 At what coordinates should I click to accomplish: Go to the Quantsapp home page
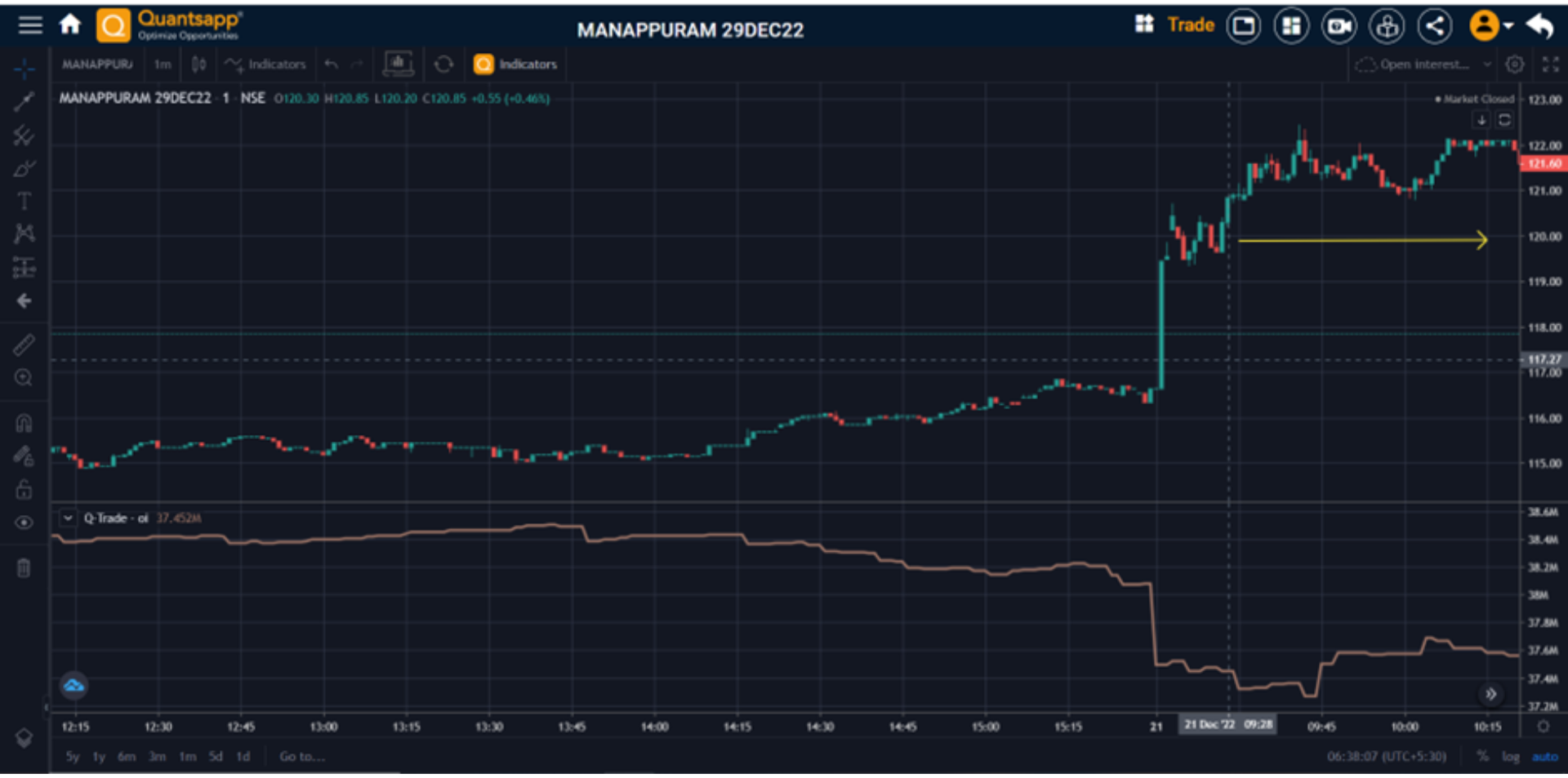pyautogui.click(x=70, y=25)
